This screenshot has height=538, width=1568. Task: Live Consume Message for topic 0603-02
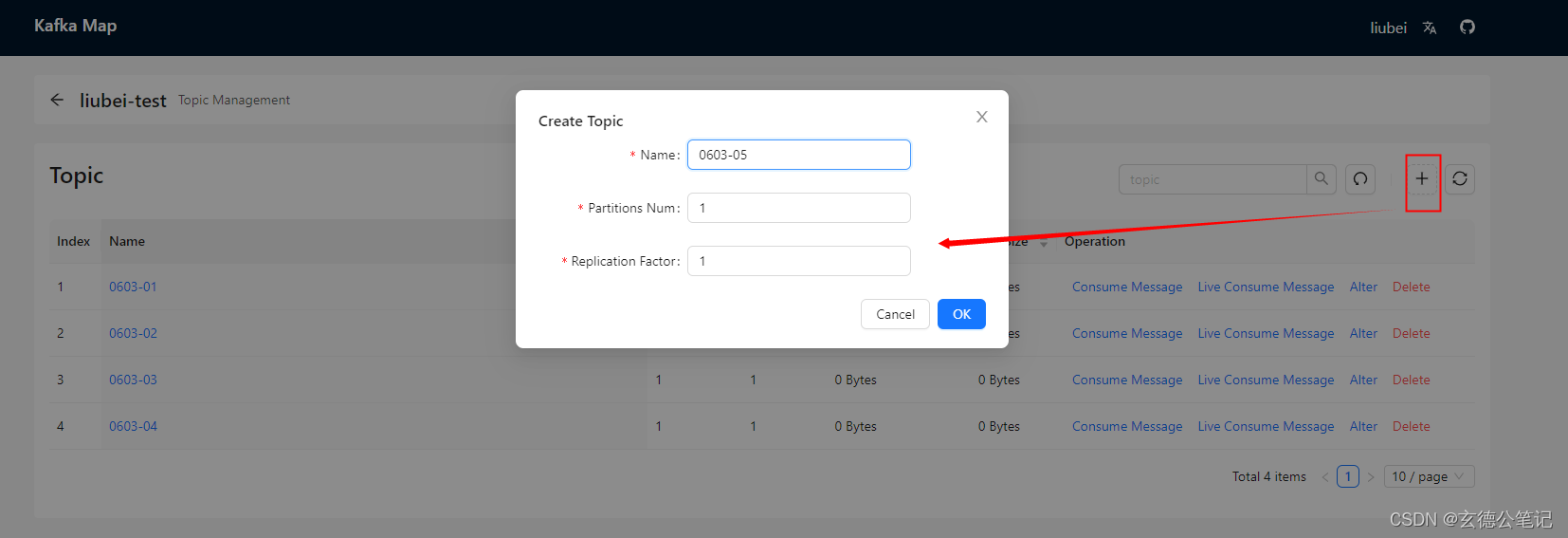pos(1266,333)
